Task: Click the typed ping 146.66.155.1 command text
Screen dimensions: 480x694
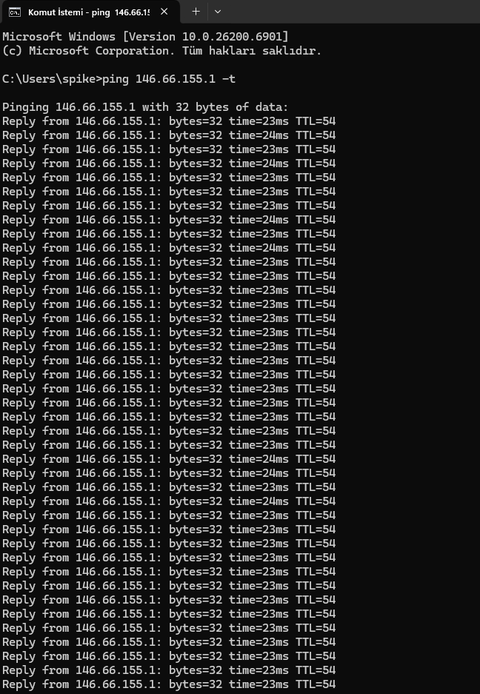Action: point(159,79)
